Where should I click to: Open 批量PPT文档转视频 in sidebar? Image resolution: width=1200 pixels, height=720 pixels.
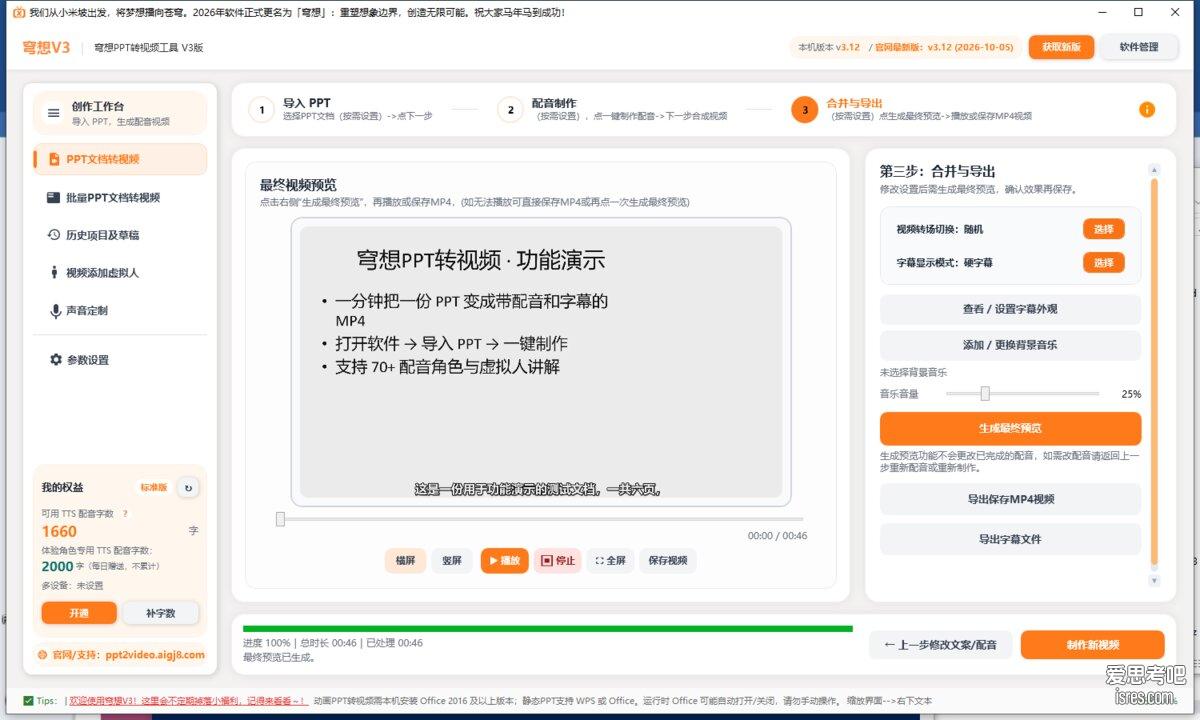(x=120, y=198)
